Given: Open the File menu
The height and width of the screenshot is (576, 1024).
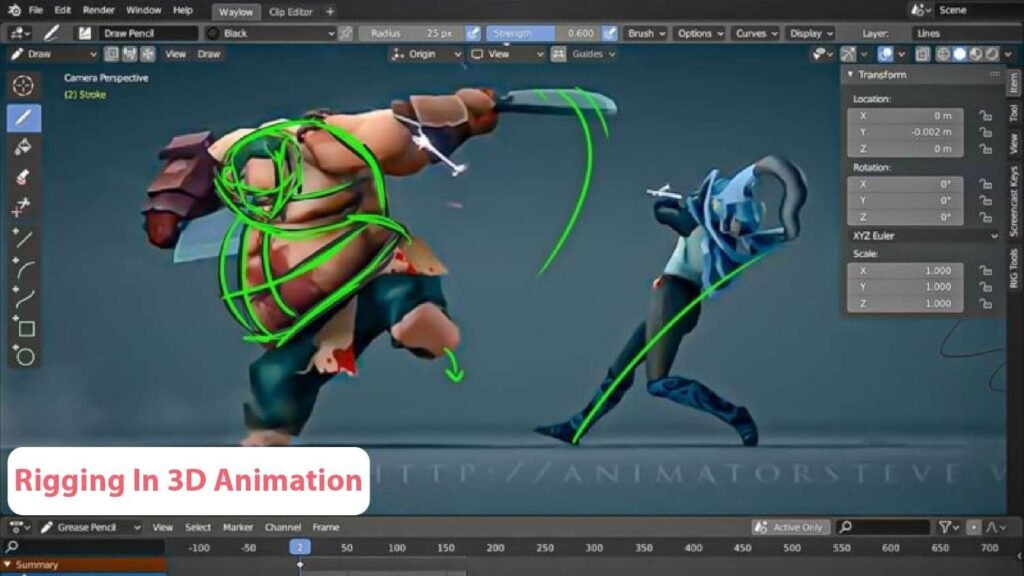Looking at the screenshot, I should 36,10.
